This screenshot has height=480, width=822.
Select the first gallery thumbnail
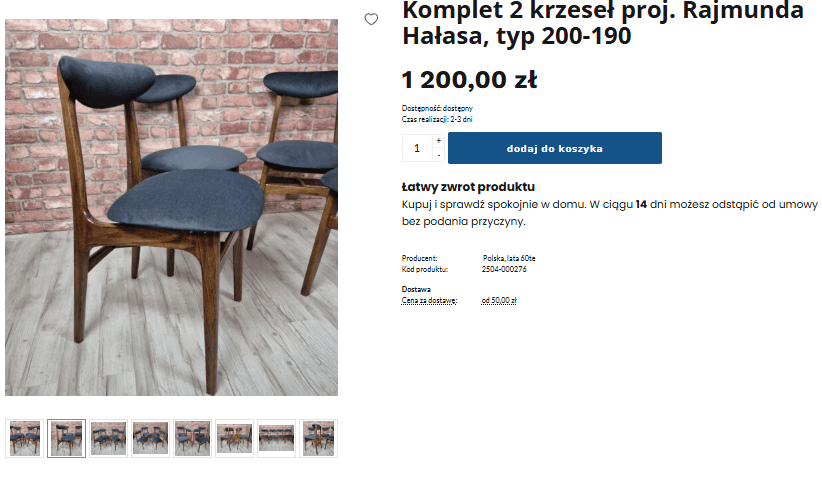tap(25, 439)
